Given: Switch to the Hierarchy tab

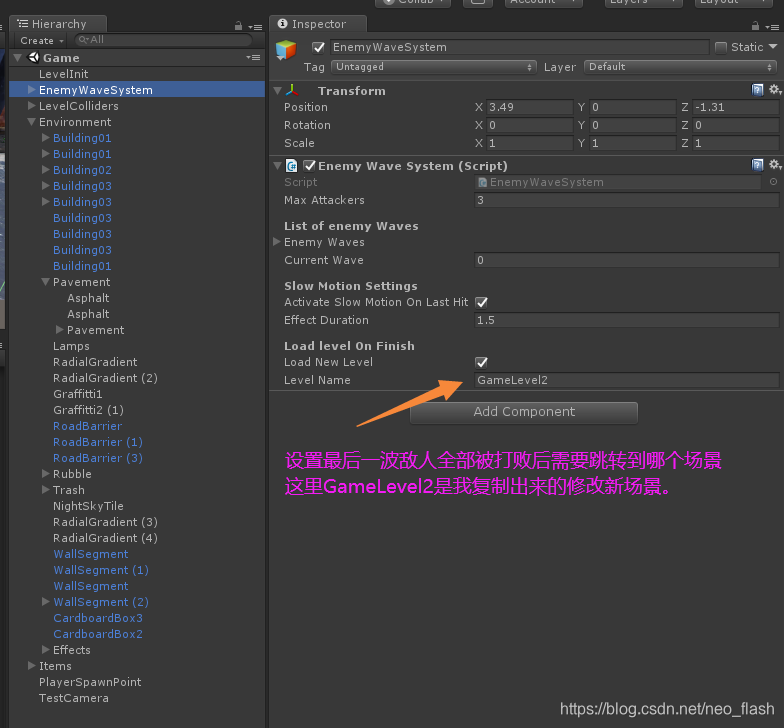Looking at the screenshot, I should (58, 24).
